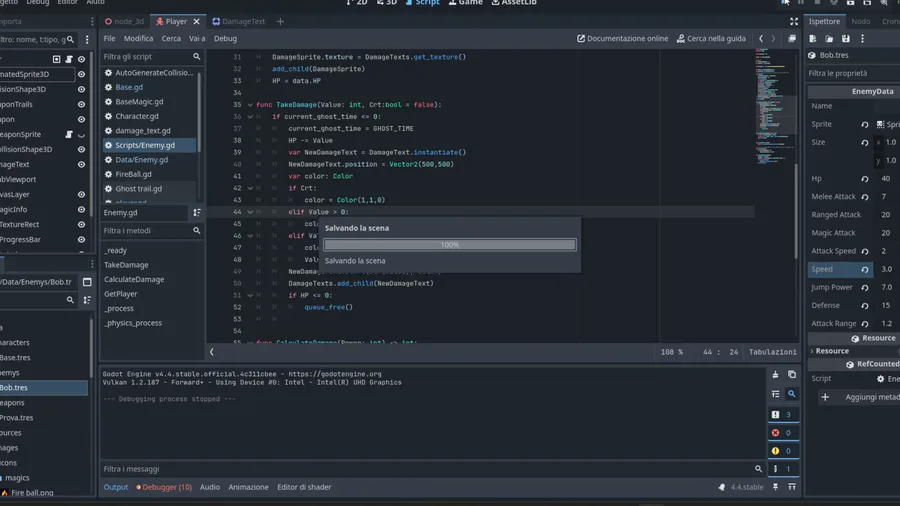Open script attached to WeaponSprite node
The image size is (900, 506).
(x=69, y=134)
